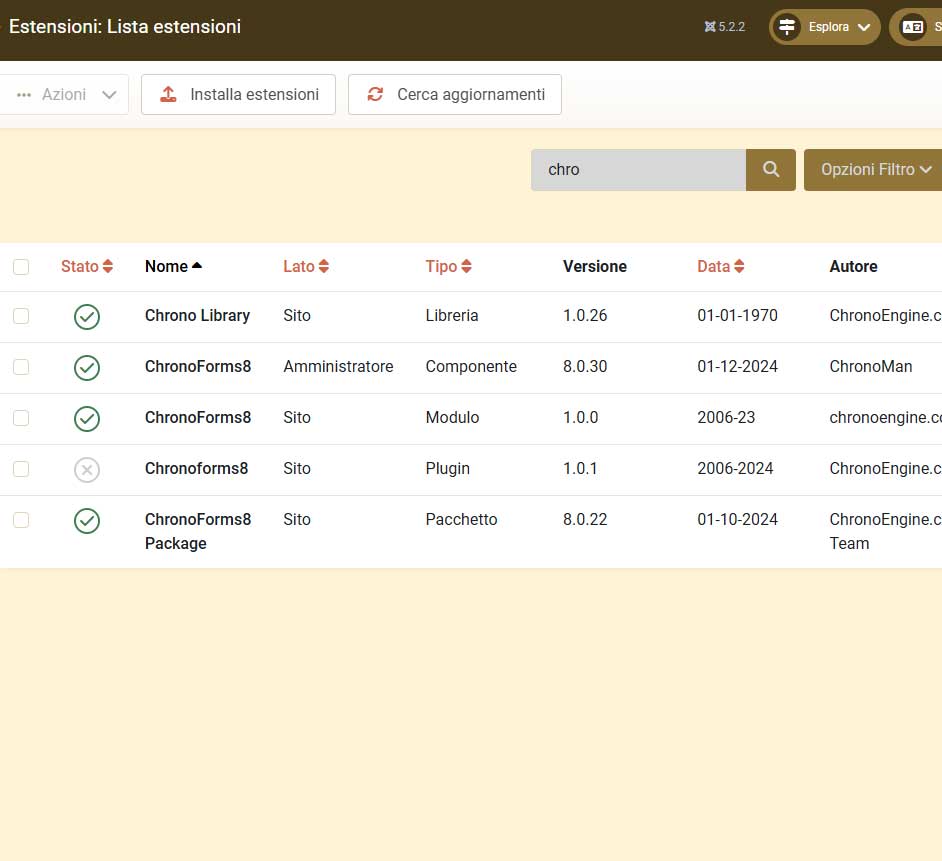Click the Joomla version 5.2.2 icon
942x861 pixels.
710,27
